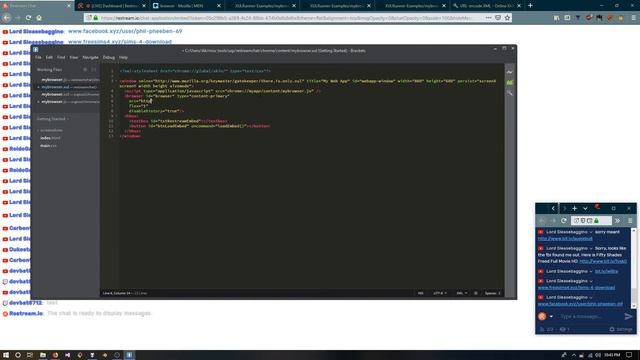
Task: Click the Firefox home button
Action: [39, 18]
